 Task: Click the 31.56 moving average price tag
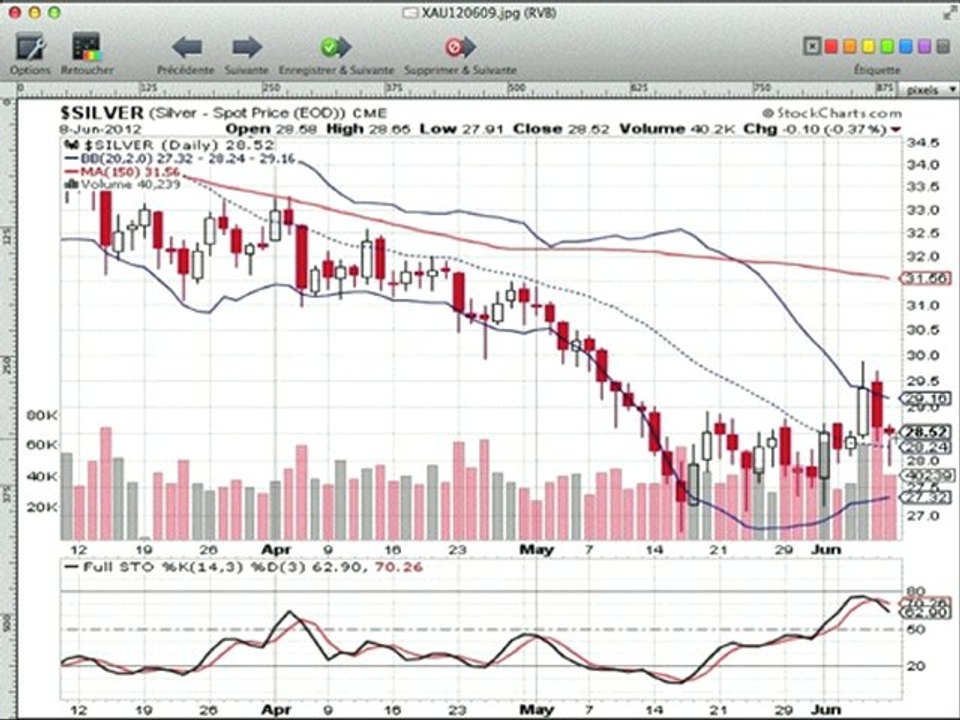pos(926,279)
